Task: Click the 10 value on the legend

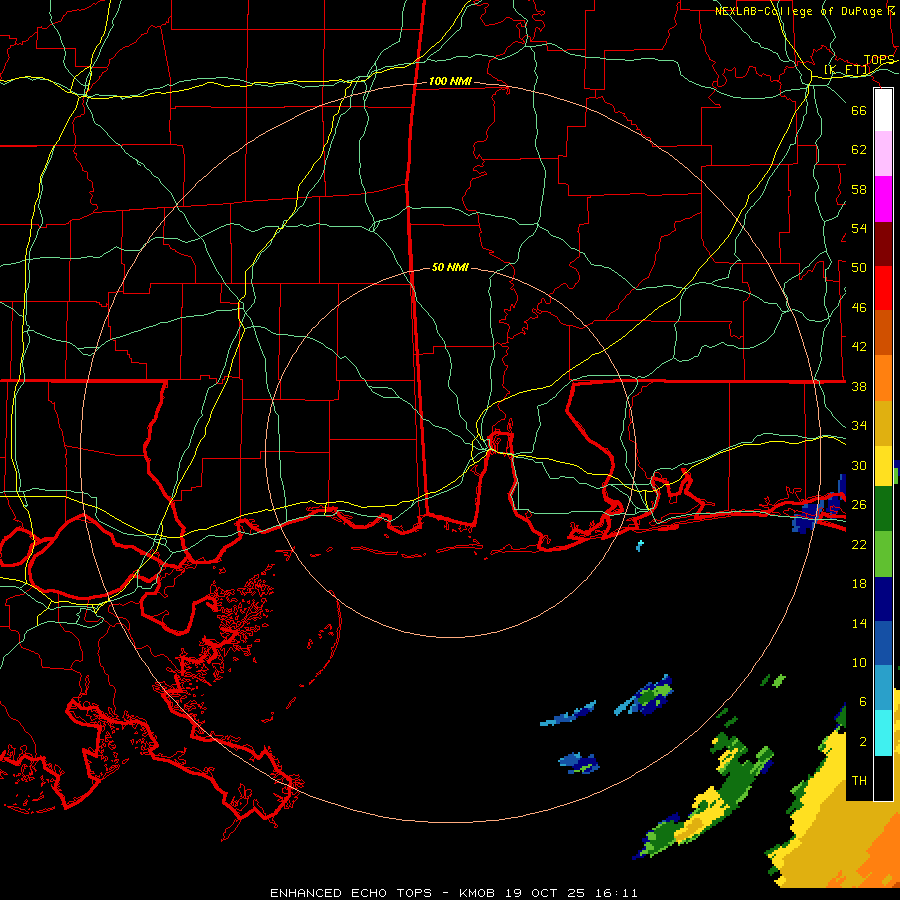Action: [x=859, y=663]
